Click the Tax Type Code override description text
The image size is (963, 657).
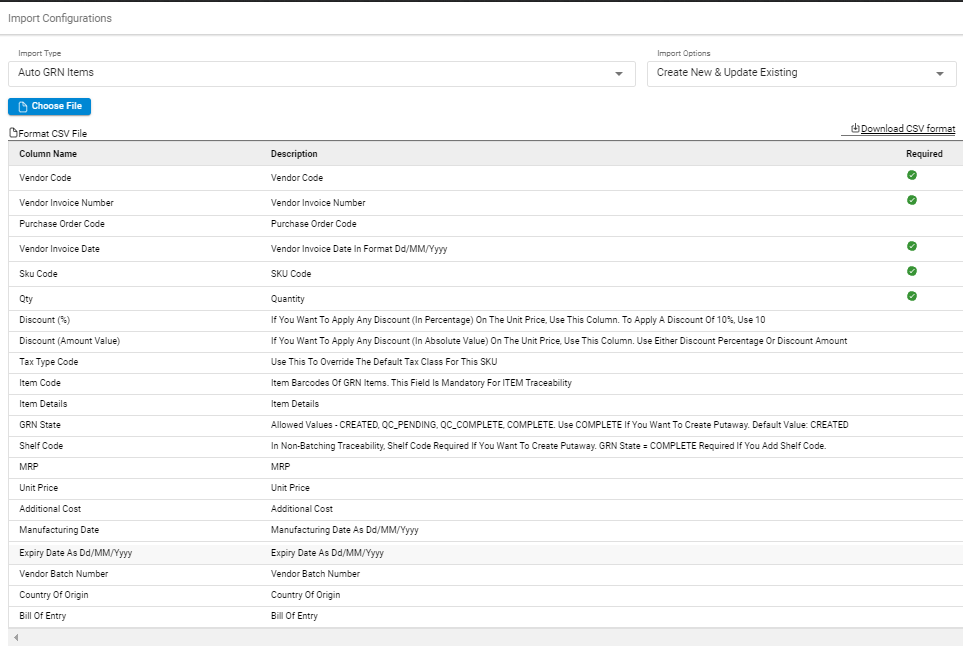[384, 362]
